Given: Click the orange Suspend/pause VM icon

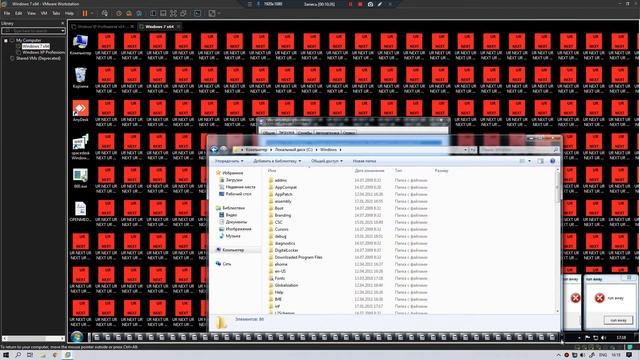Looking at the screenshot, I should pyautogui.click(x=85, y=13).
